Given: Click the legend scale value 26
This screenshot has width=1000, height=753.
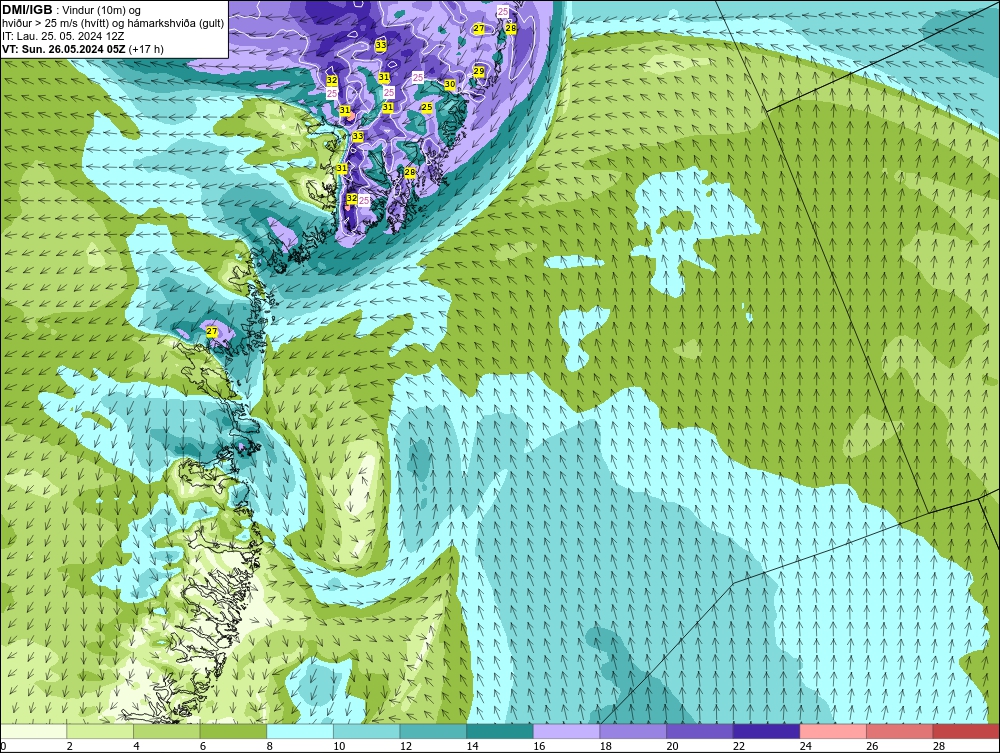Looking at the screenshot, I should pyautogui.click(x=872, y=746).
